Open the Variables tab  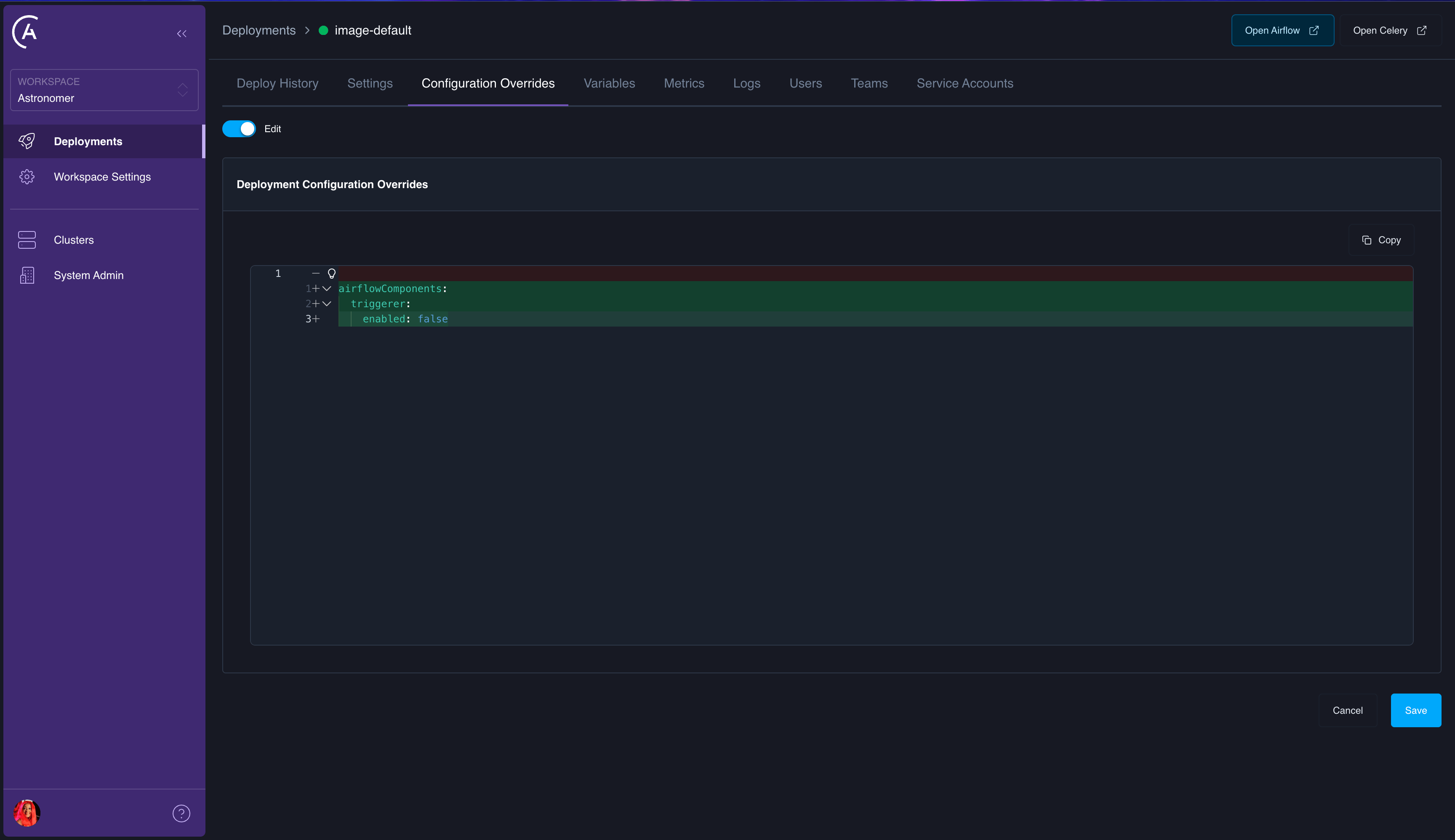[610, 83]
